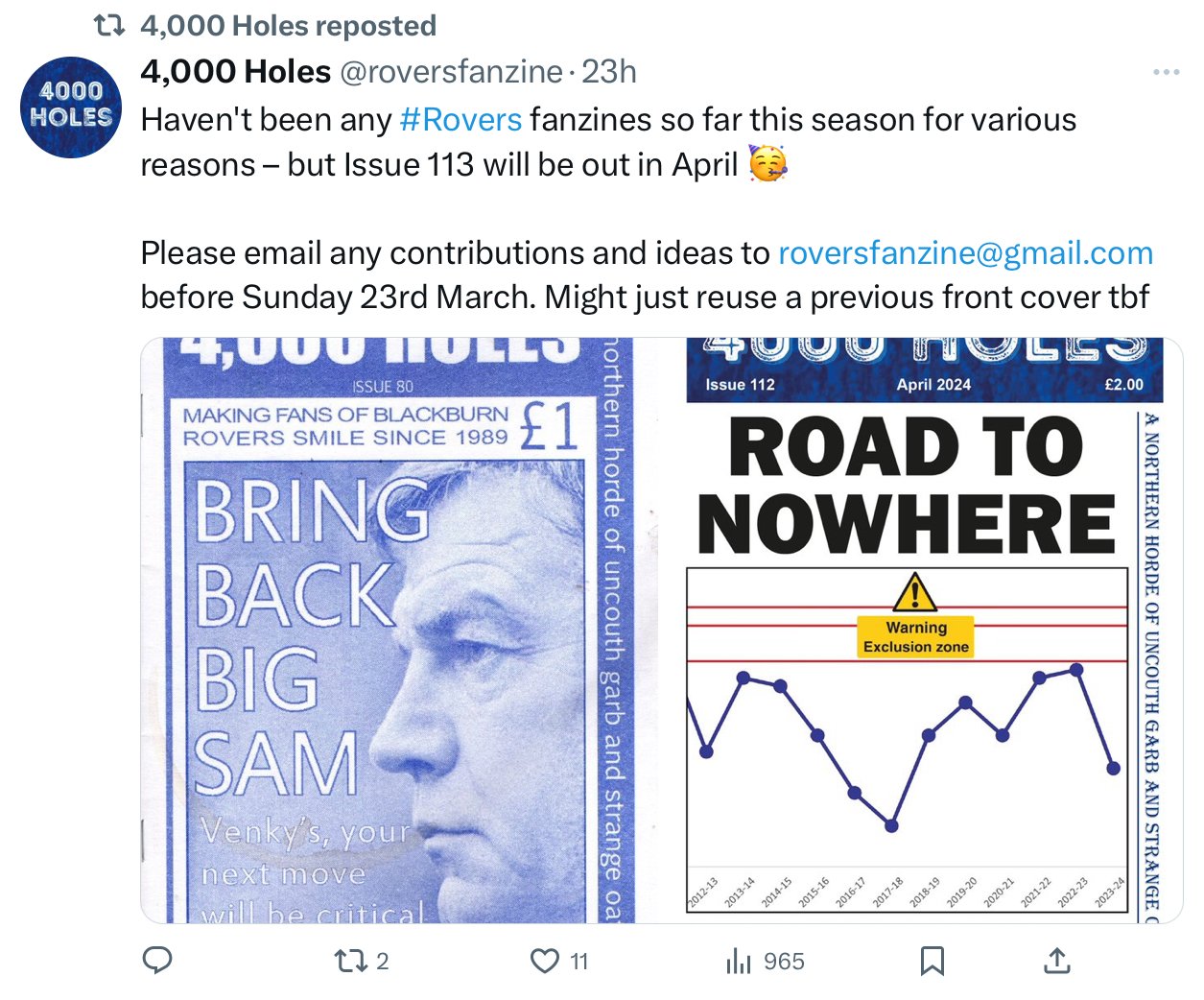Like the tweet with the heart icon

tap(545, 961)
